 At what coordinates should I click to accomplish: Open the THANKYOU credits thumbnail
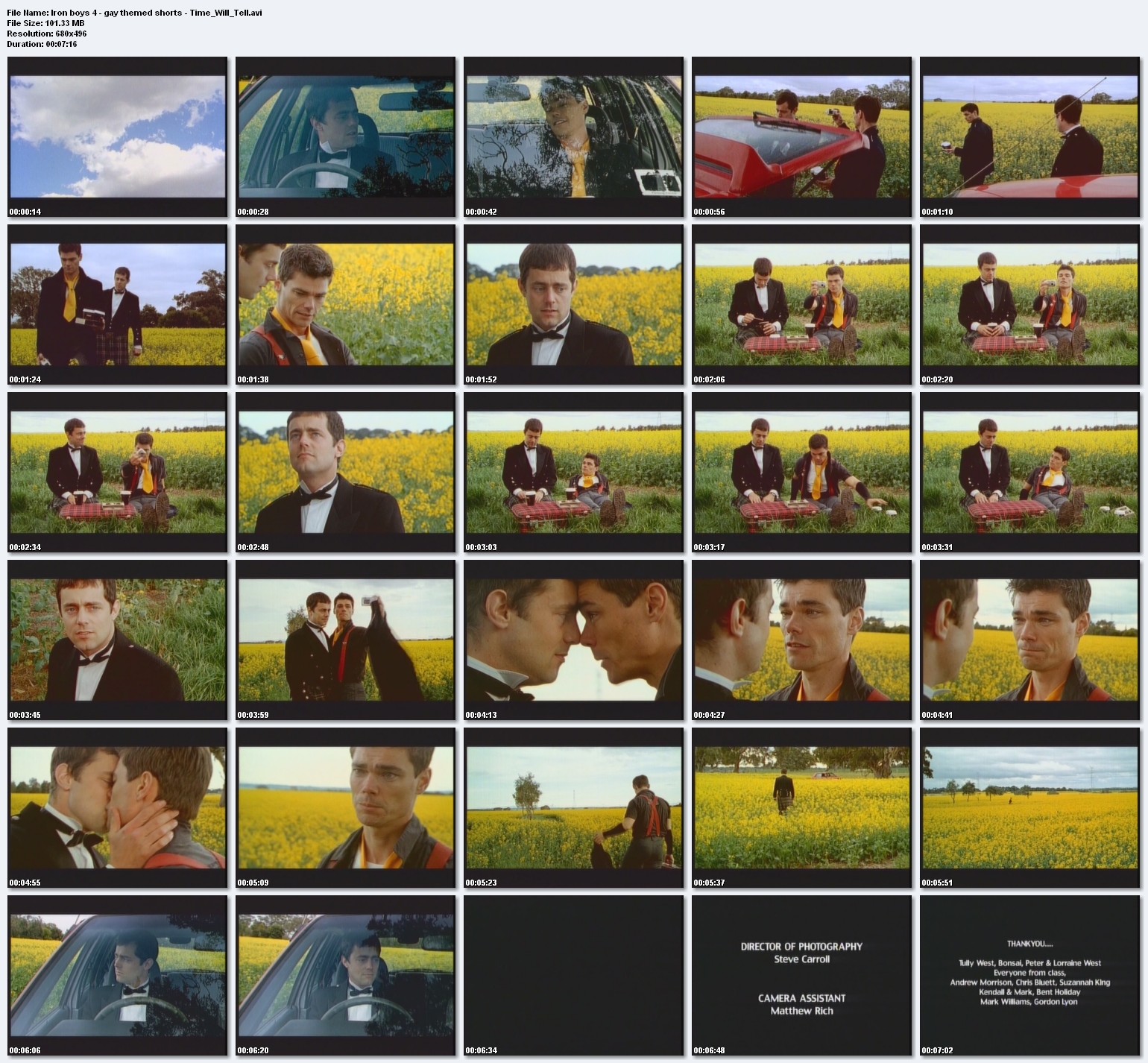pyautogui.click(x=1029, y=975)
